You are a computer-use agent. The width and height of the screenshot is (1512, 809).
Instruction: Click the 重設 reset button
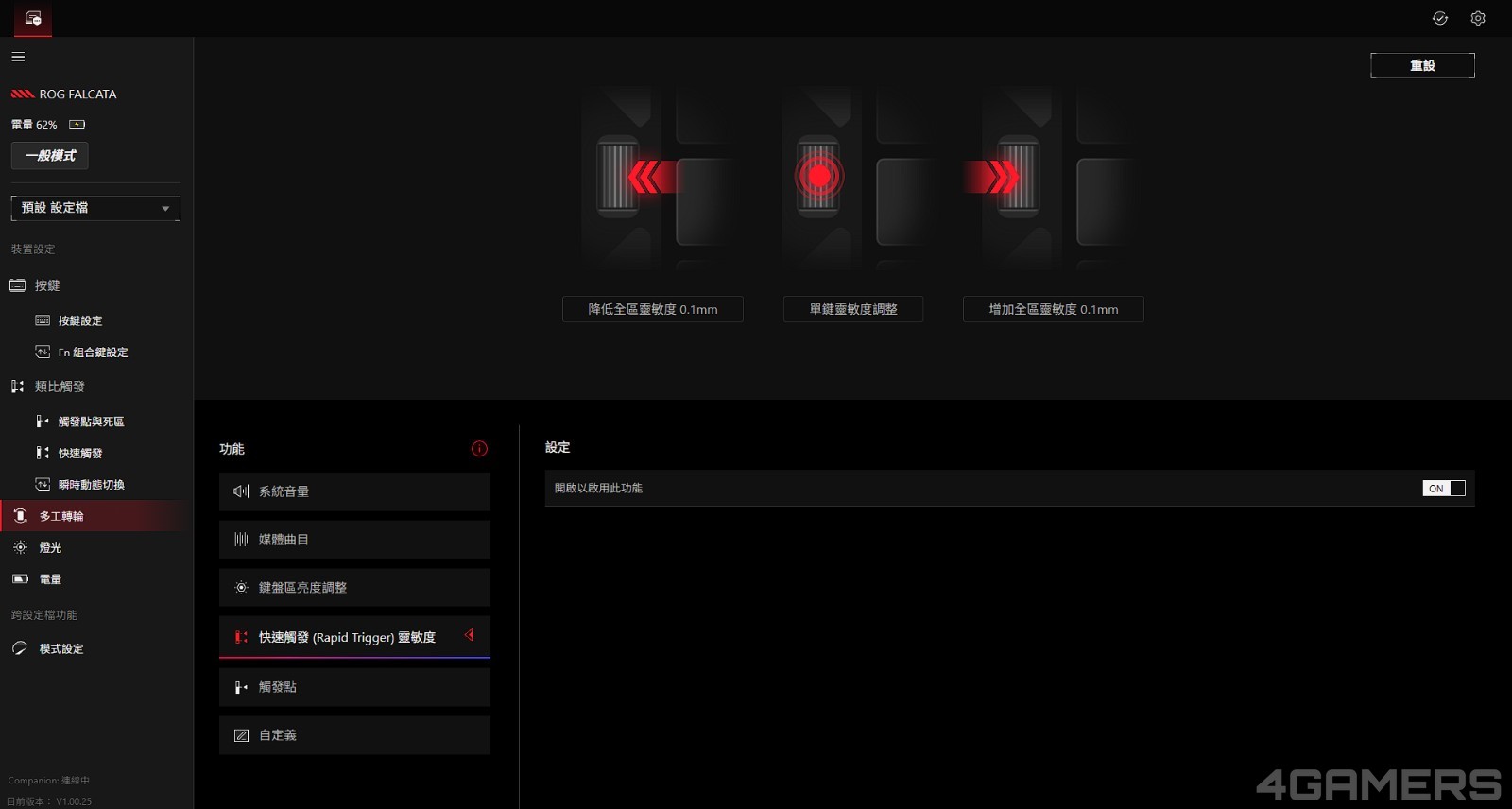1422,65
